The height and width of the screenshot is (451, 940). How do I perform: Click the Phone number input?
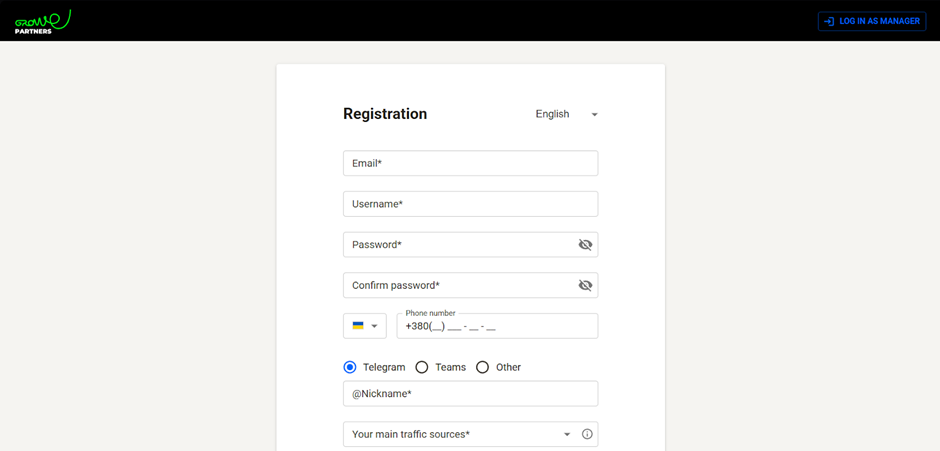(497, 326)
